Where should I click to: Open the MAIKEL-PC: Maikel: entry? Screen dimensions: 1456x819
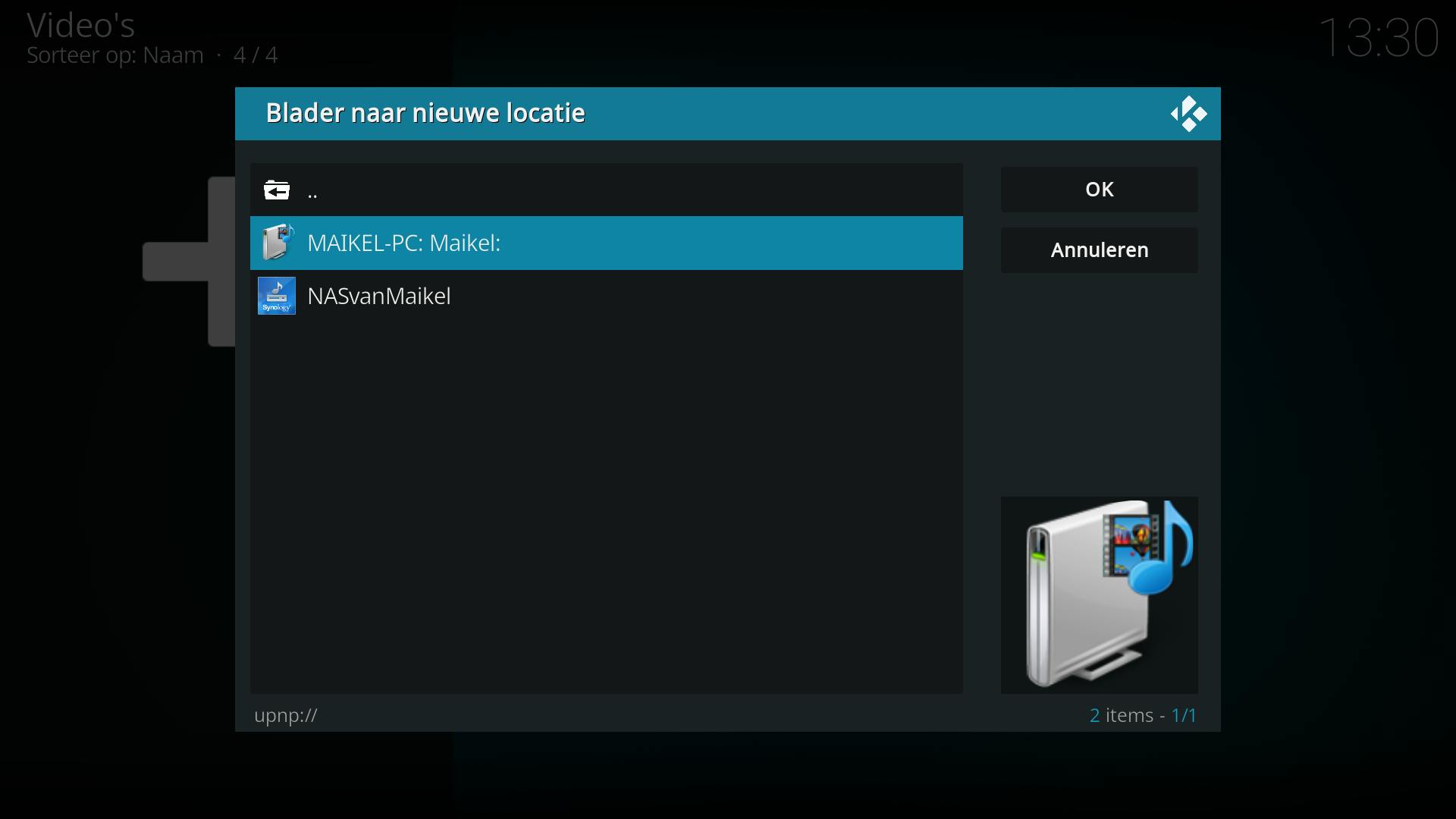pyautogui.click(x=403, y=243)
